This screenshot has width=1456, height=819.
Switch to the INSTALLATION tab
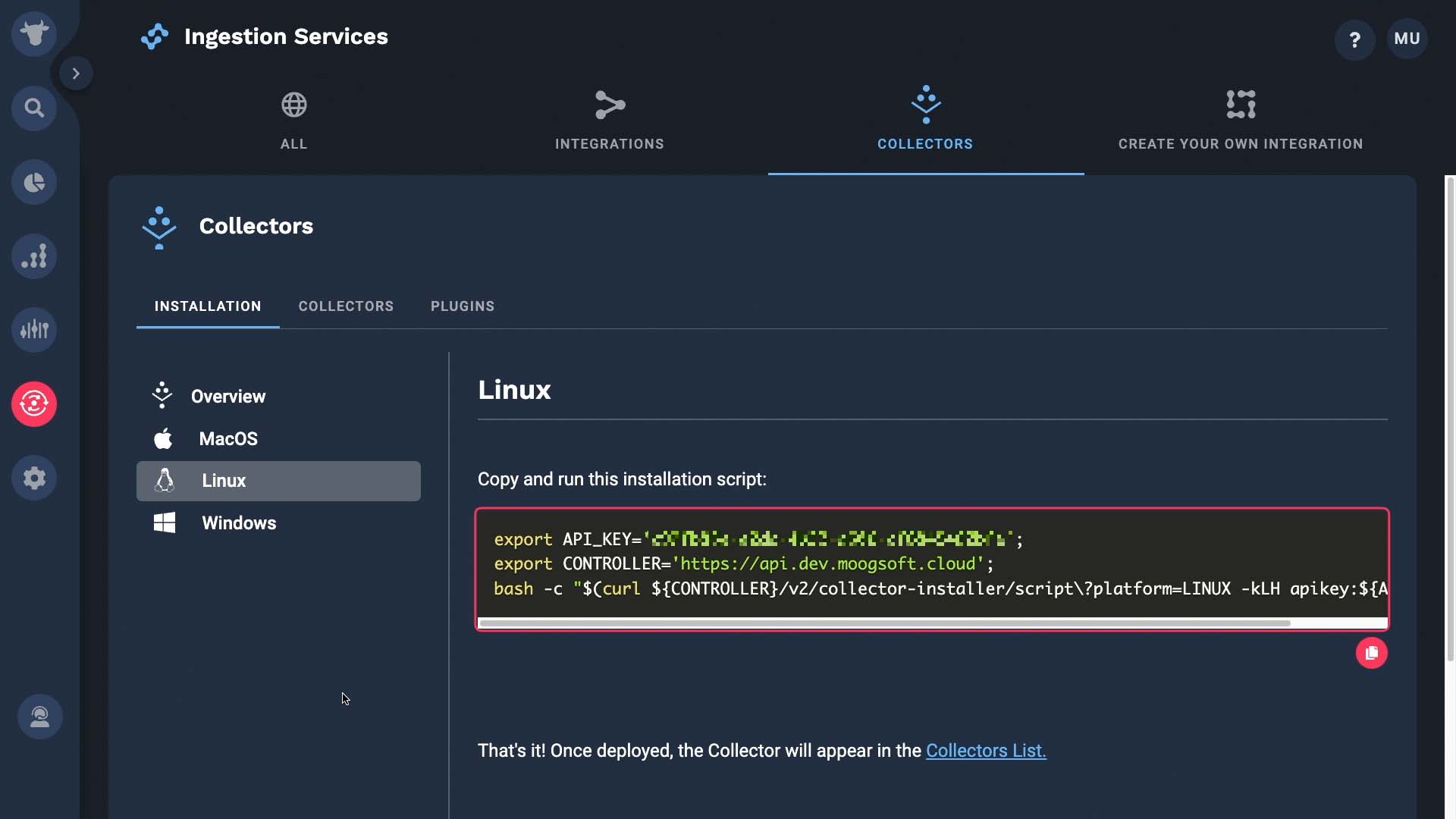[207, 306]
